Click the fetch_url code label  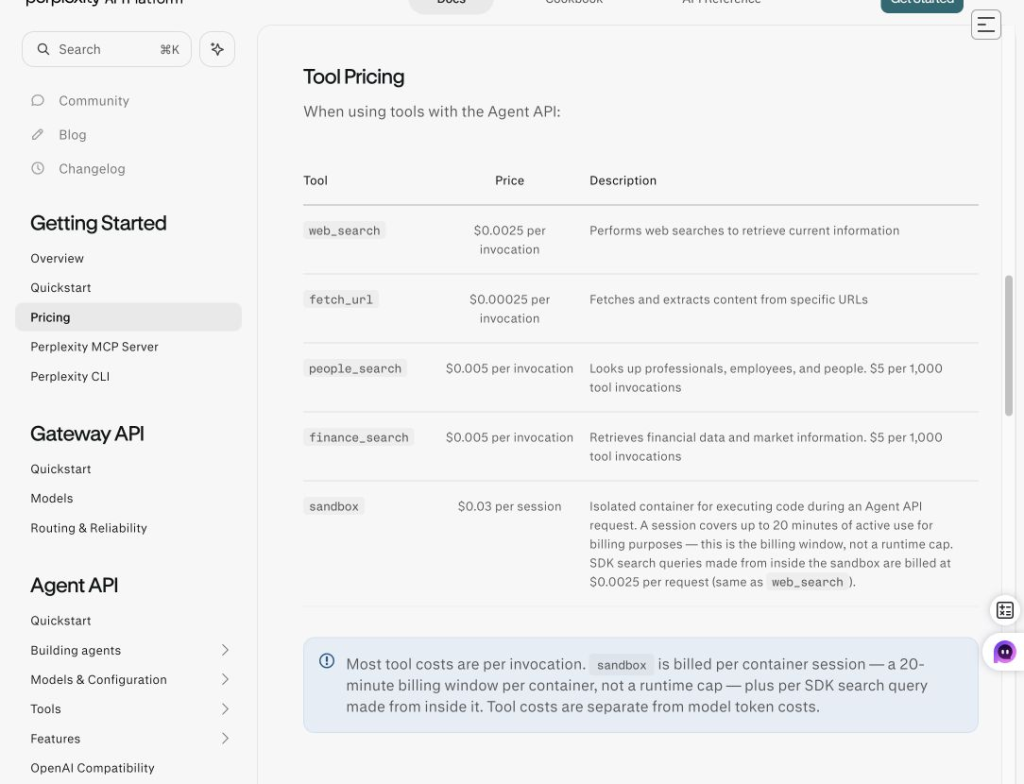340,299
